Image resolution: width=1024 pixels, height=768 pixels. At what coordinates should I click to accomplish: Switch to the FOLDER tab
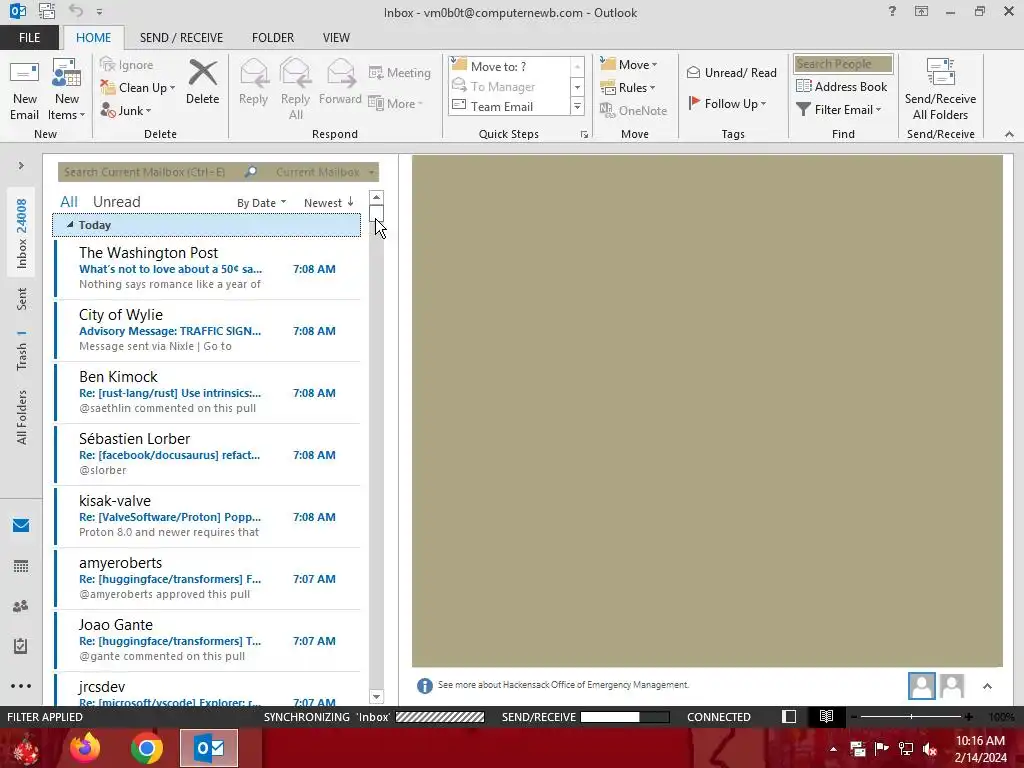(x=273, y=38)
